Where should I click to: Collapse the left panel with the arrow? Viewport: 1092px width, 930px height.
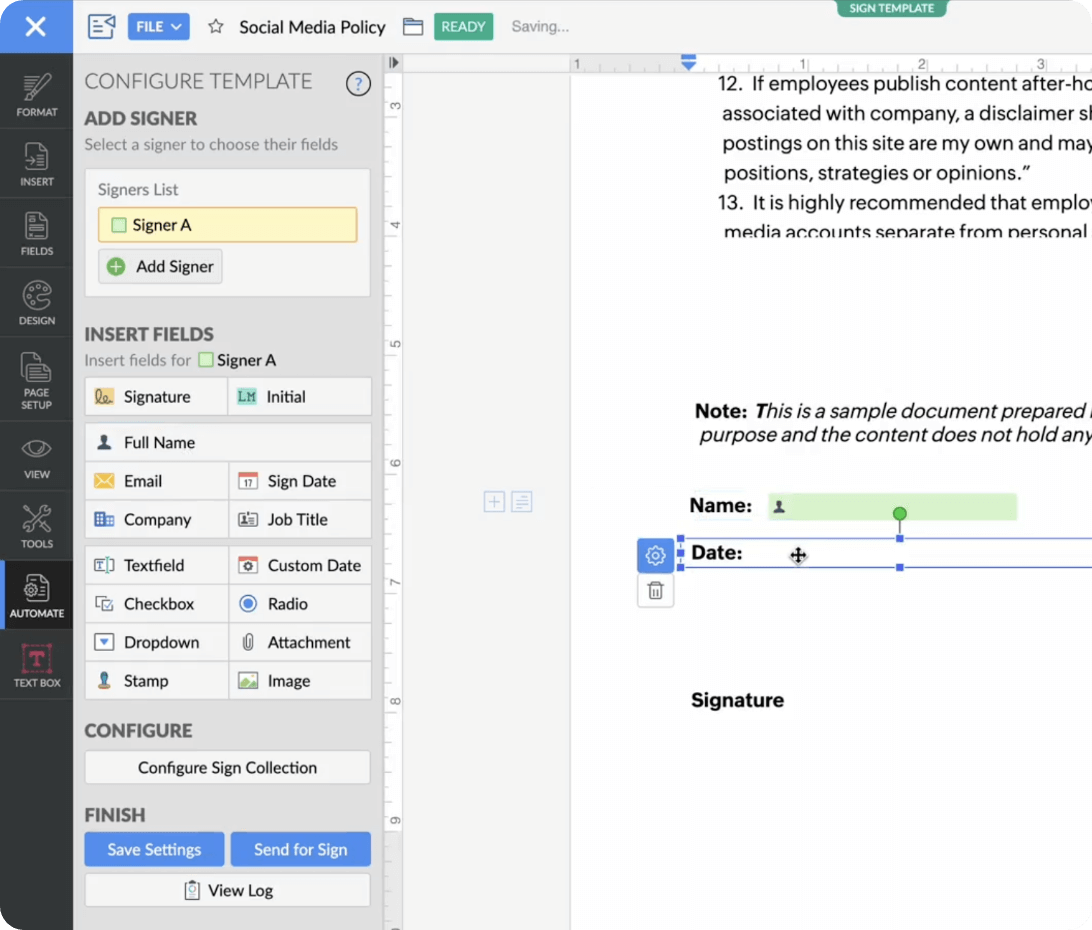point(393,62)
